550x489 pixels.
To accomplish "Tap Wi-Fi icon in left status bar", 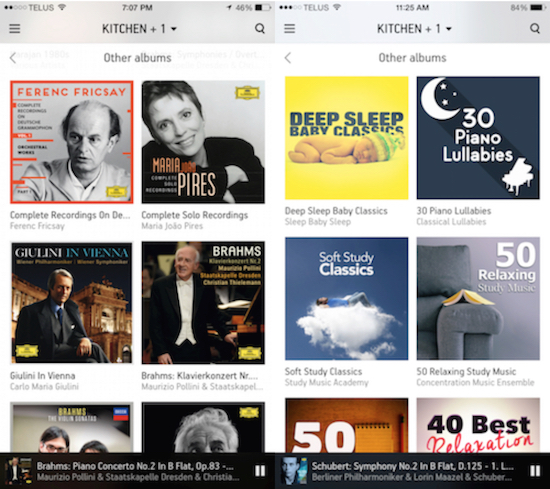I will tap(62, 7).
